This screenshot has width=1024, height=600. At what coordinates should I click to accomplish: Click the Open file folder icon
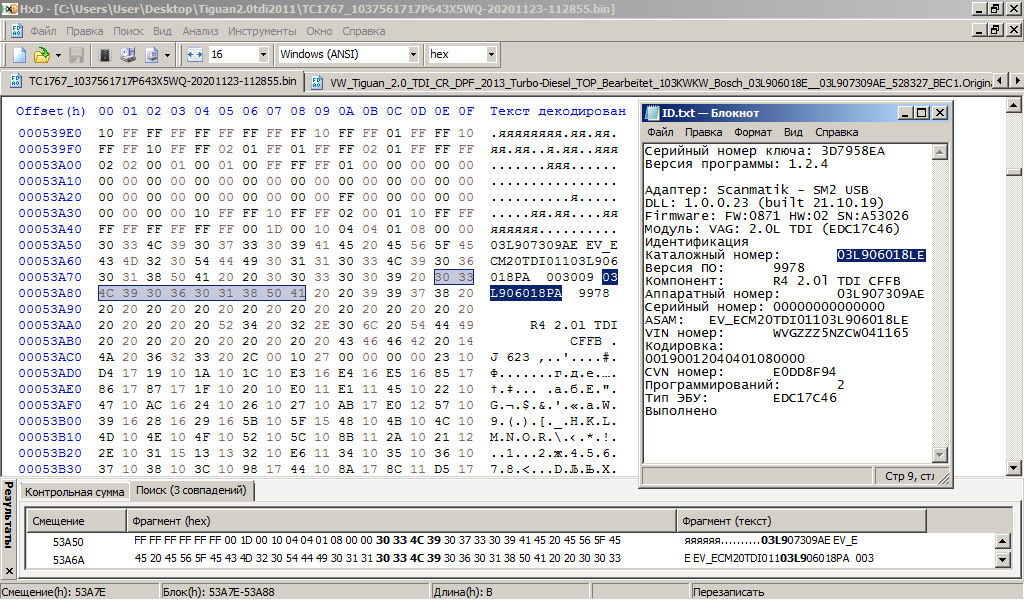[x=41, y=54]
